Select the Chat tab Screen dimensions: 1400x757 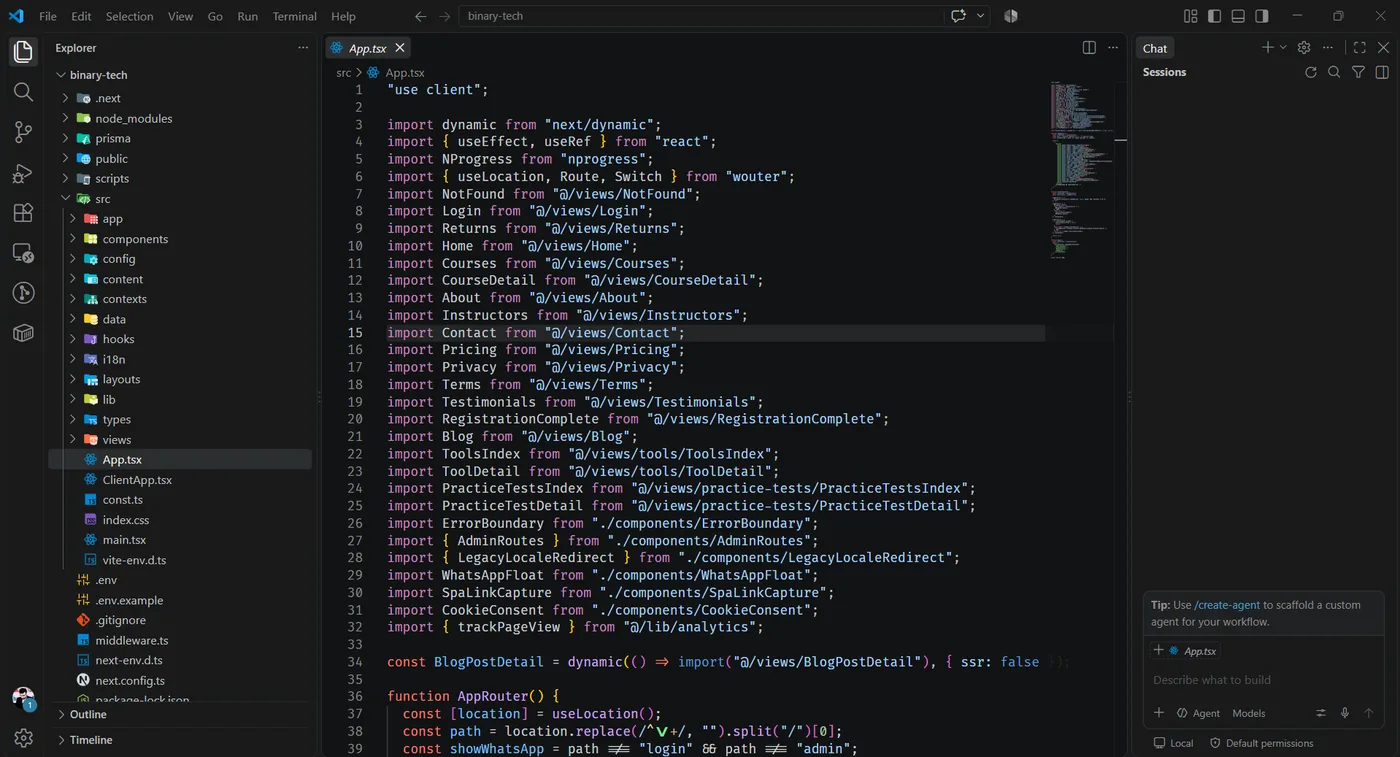click(x=1155, y=48)
